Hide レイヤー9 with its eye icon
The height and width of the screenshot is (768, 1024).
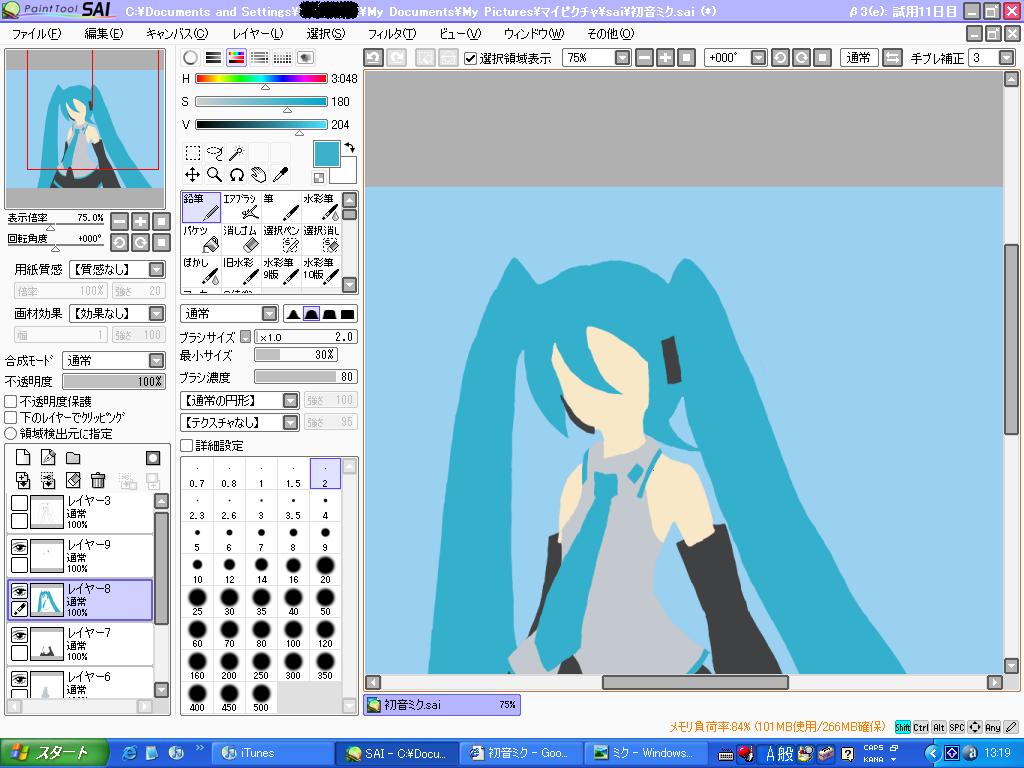point(20,547)
